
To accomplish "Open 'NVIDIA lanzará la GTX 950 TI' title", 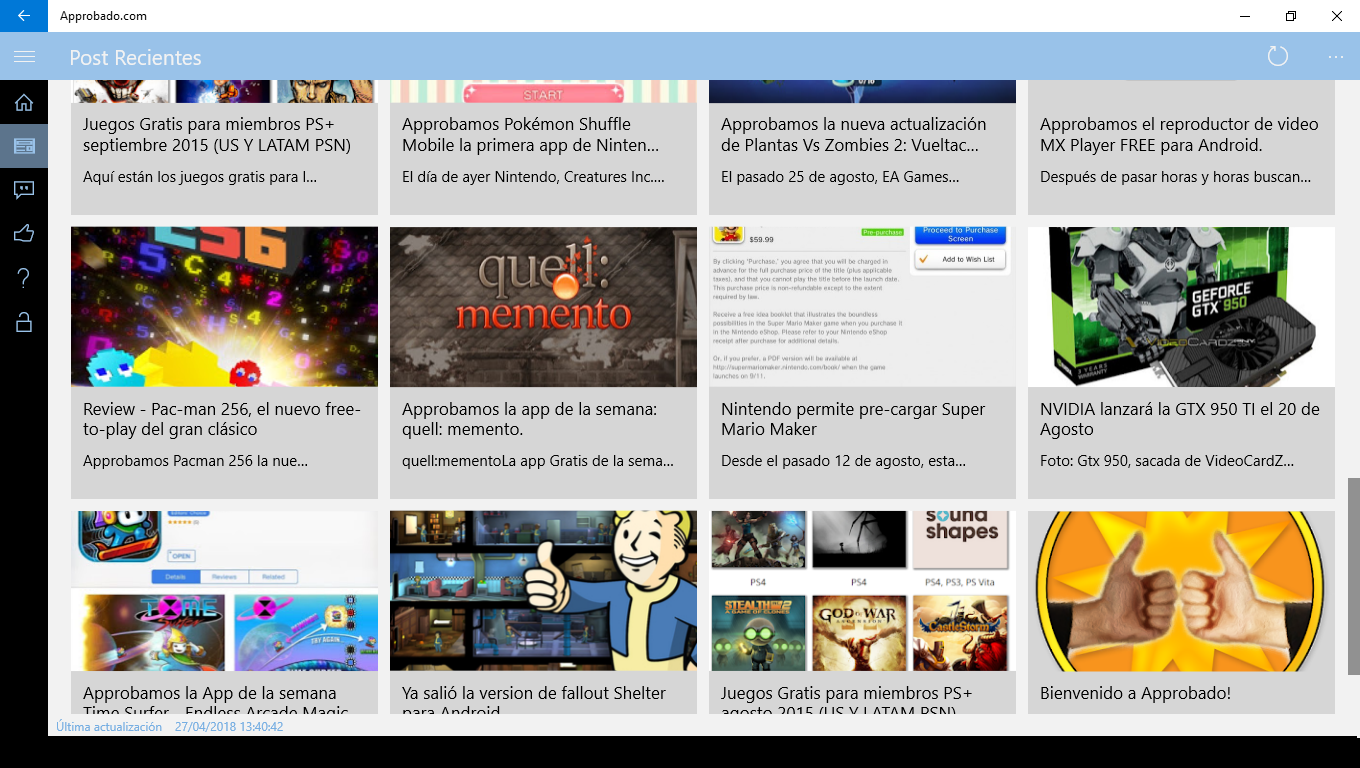I will 1180,419.
